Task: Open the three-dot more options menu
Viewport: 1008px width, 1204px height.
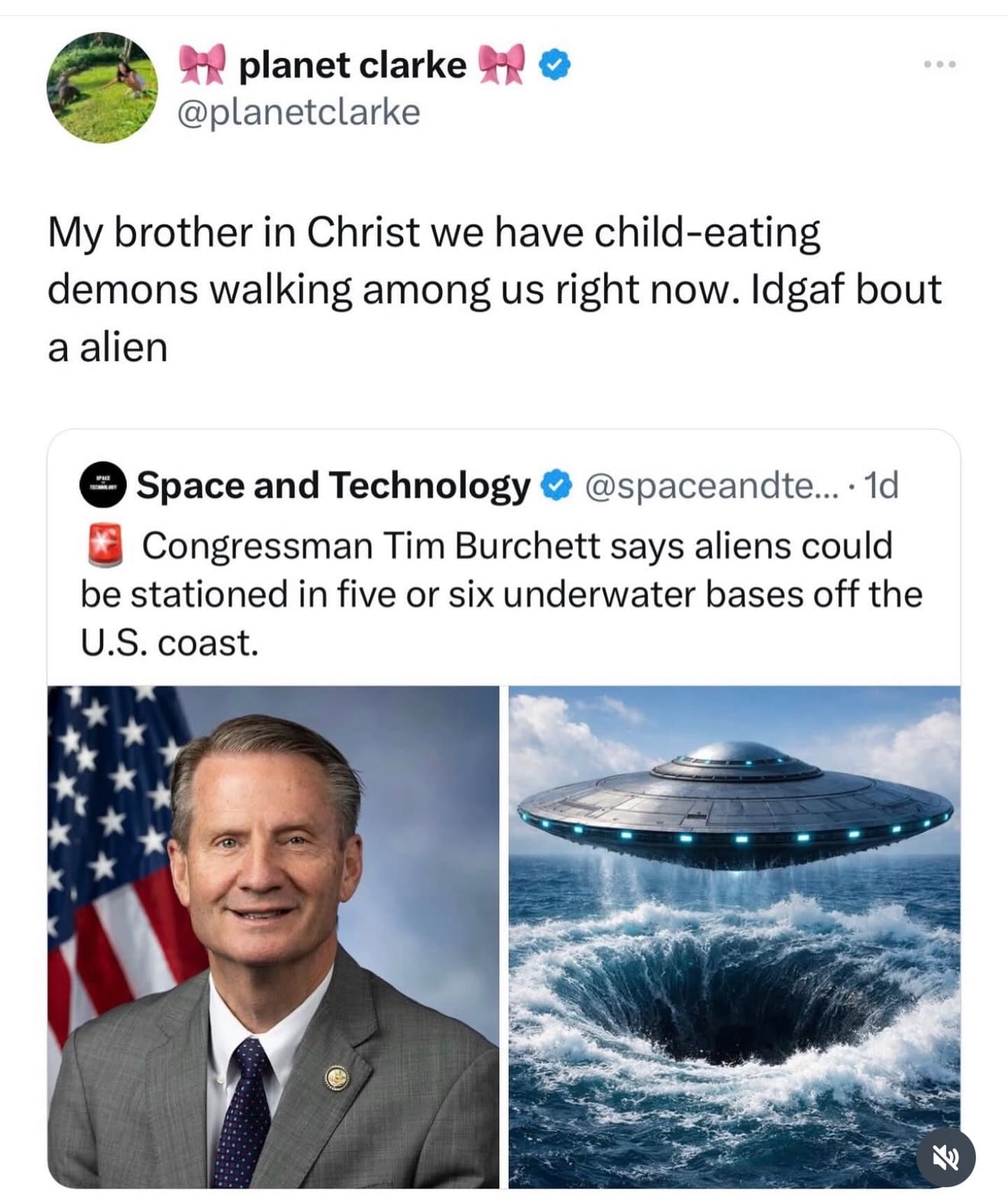Action: tap(939, 64)
